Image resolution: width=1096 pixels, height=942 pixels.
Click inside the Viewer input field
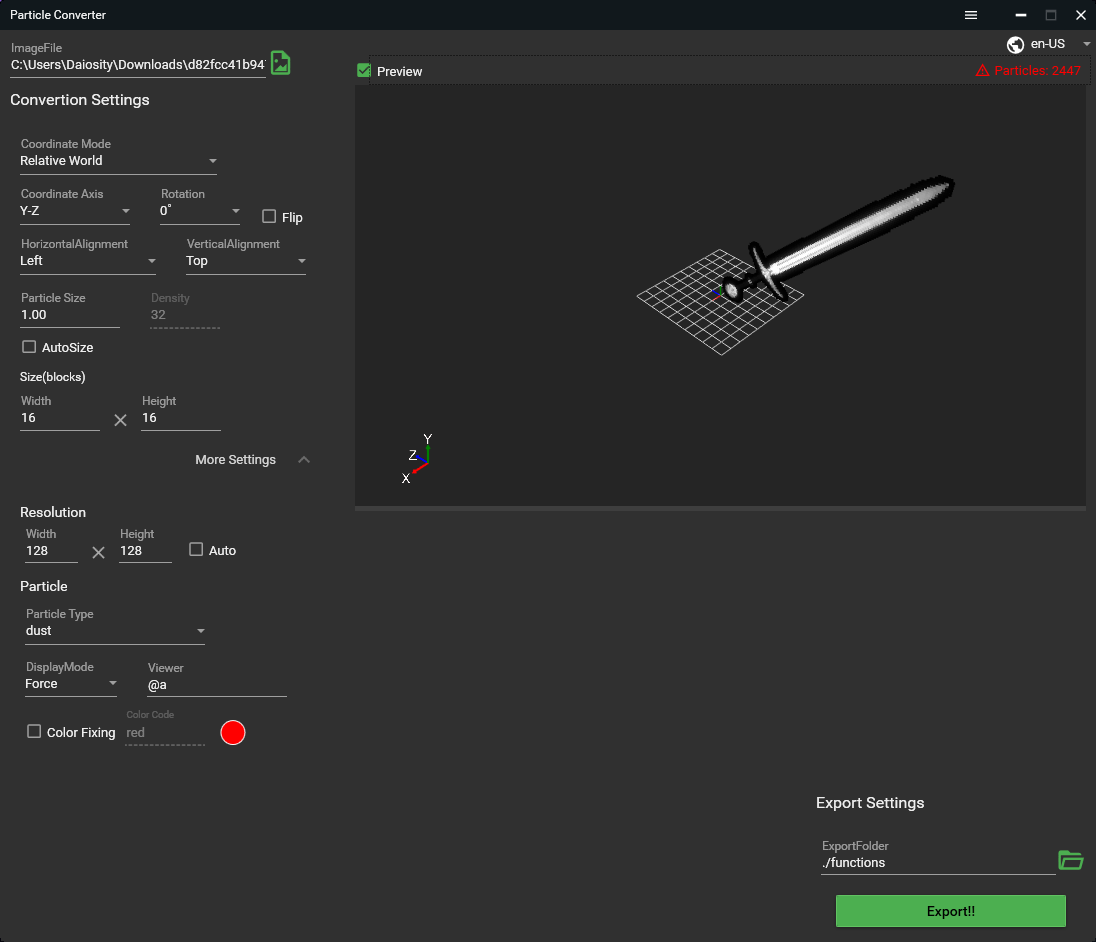[x=215, y=685]
